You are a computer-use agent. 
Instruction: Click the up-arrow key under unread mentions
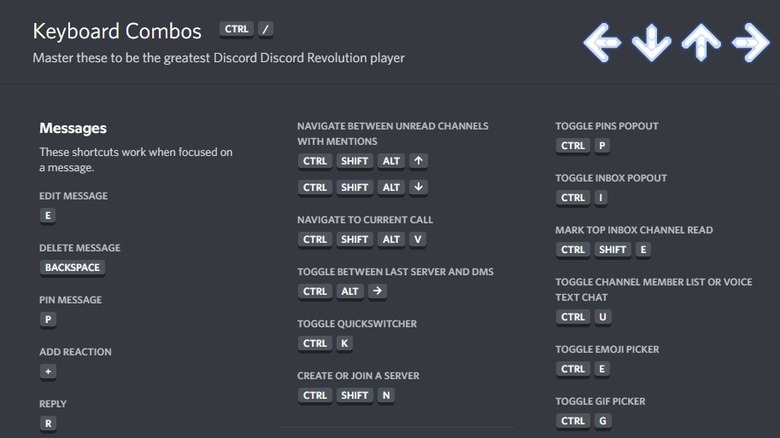[x=419, y=161]
